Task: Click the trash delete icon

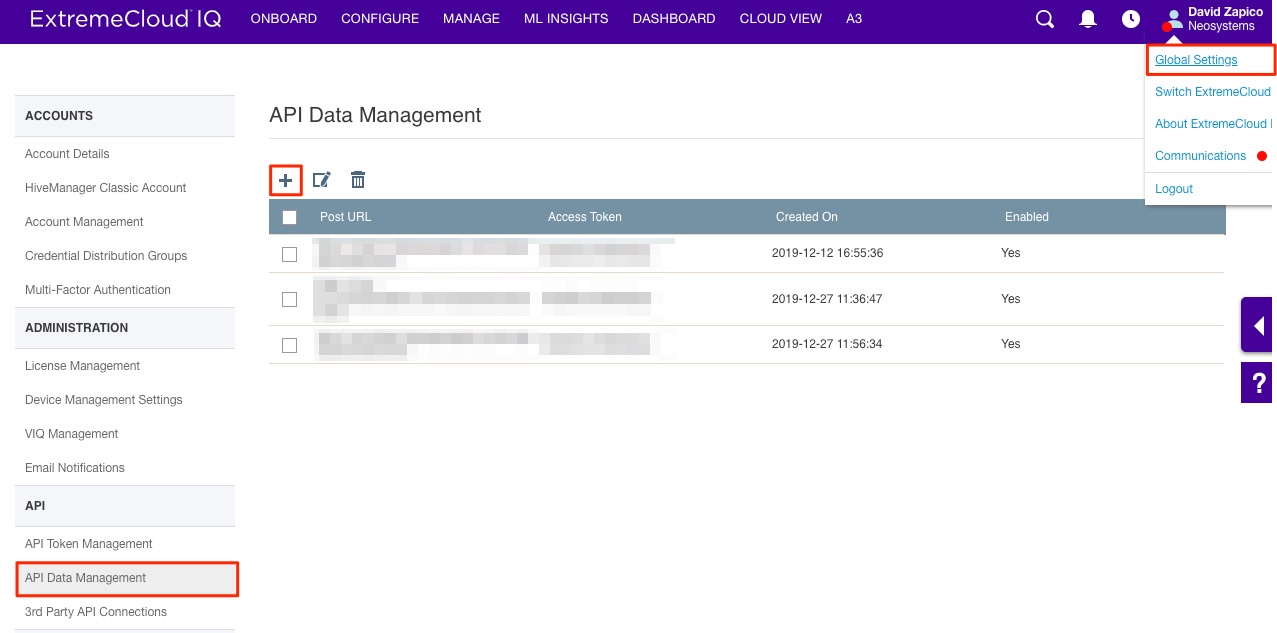Action: tap(358, 180)
